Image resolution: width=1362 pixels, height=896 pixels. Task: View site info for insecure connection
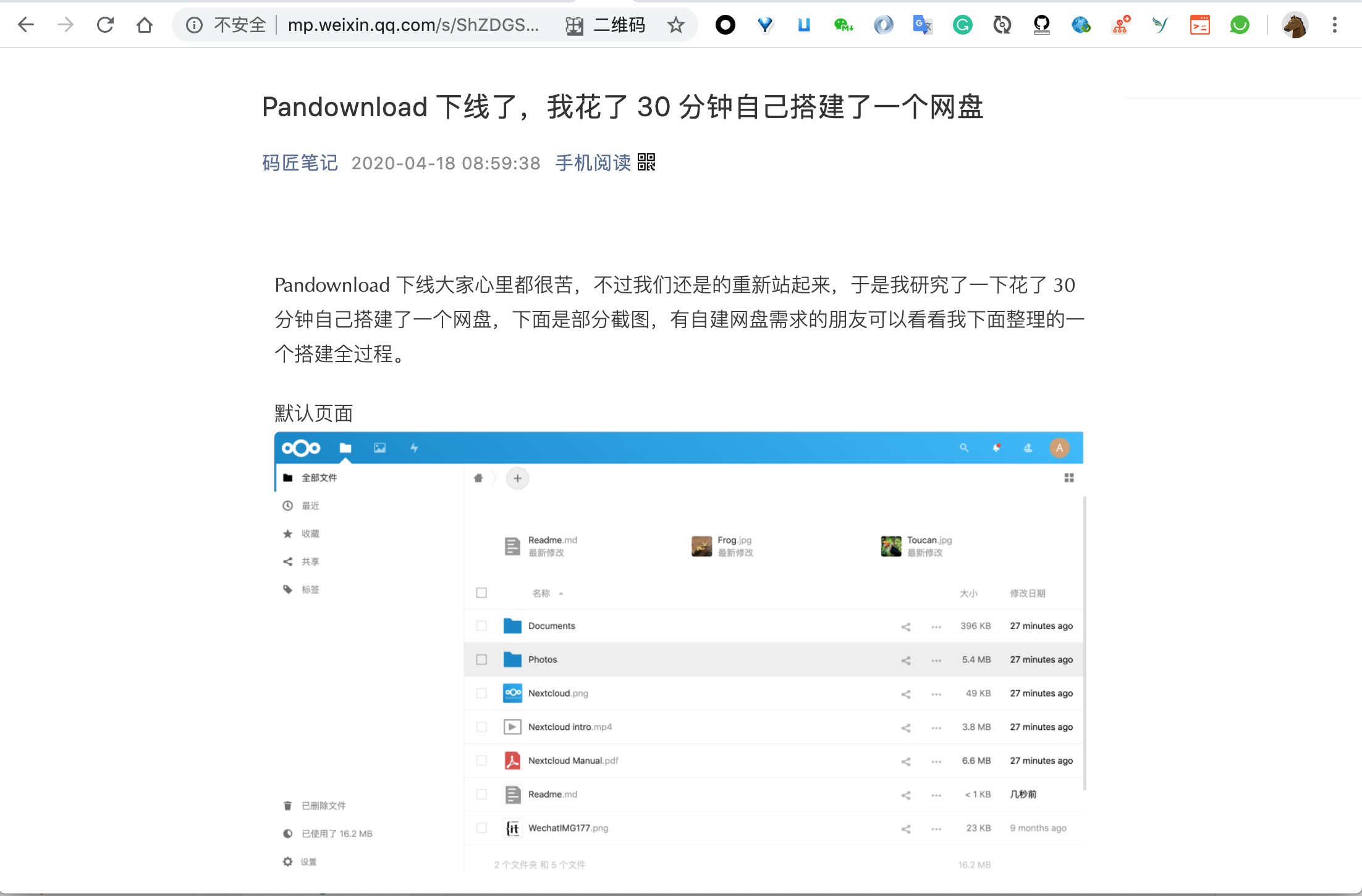click(x=194, y=25)
